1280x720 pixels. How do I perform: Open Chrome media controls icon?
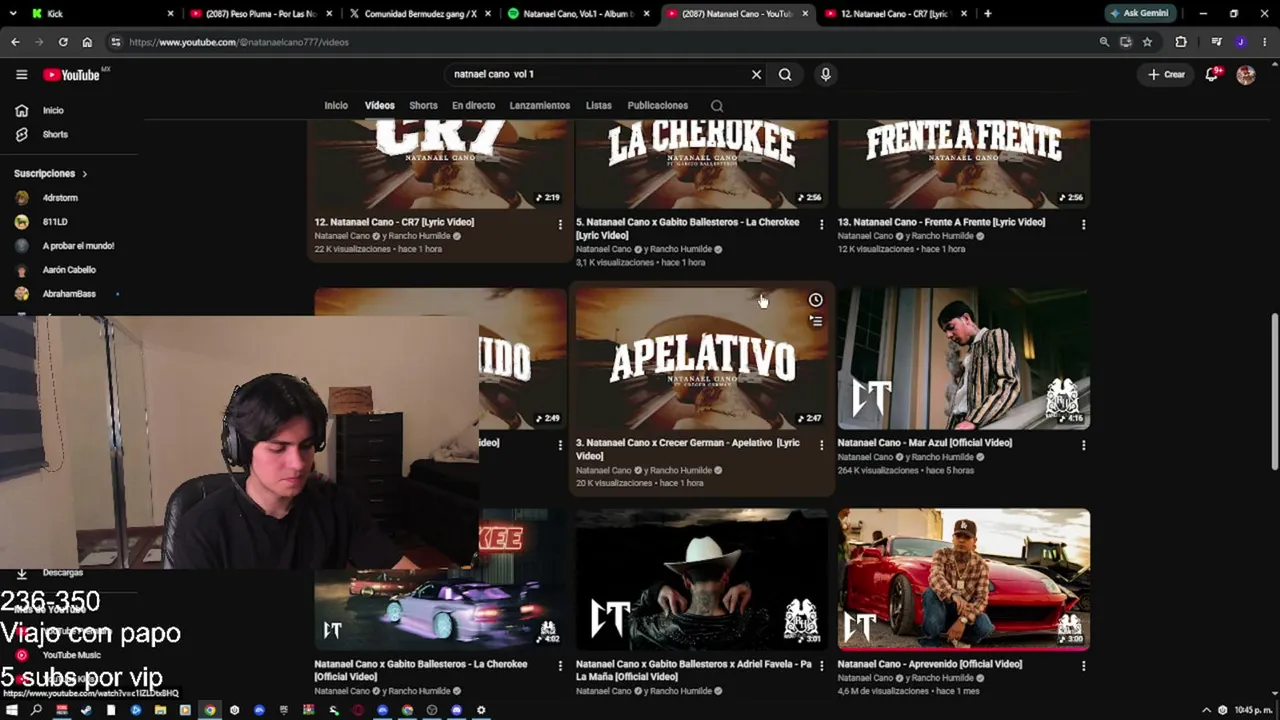pos(1216,42)
